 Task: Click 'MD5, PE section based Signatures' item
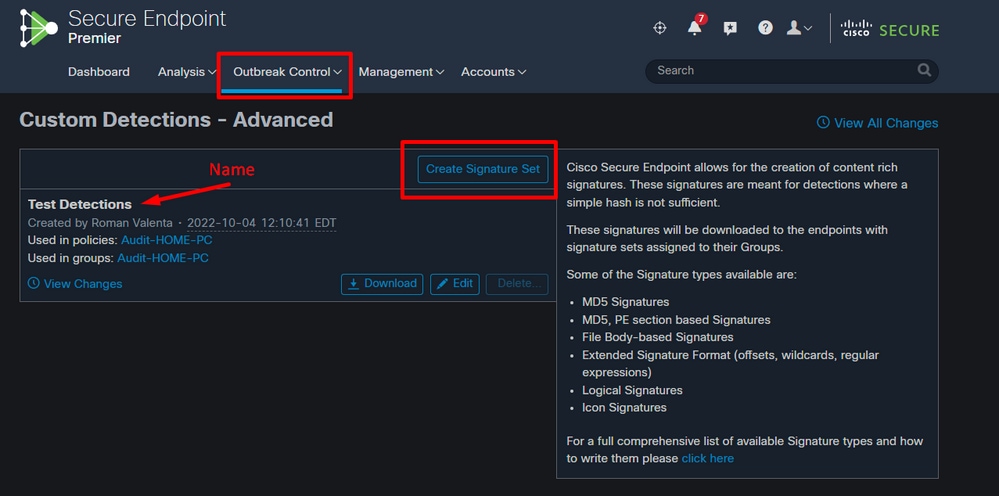(676, 320)
